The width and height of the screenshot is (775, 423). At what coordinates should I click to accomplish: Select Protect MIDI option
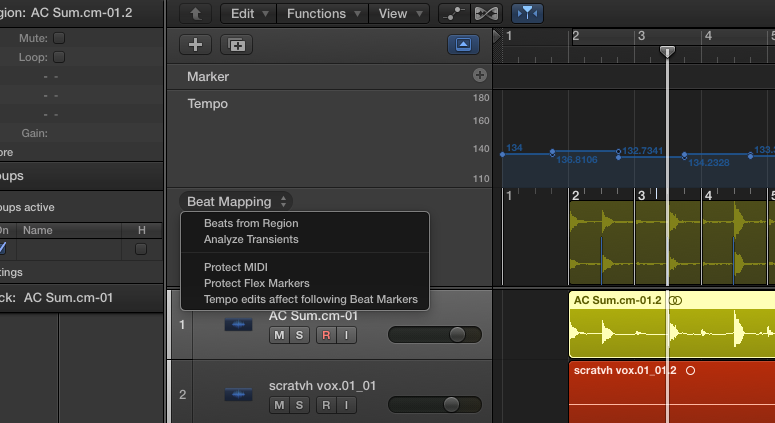click(x=236, y=267)
